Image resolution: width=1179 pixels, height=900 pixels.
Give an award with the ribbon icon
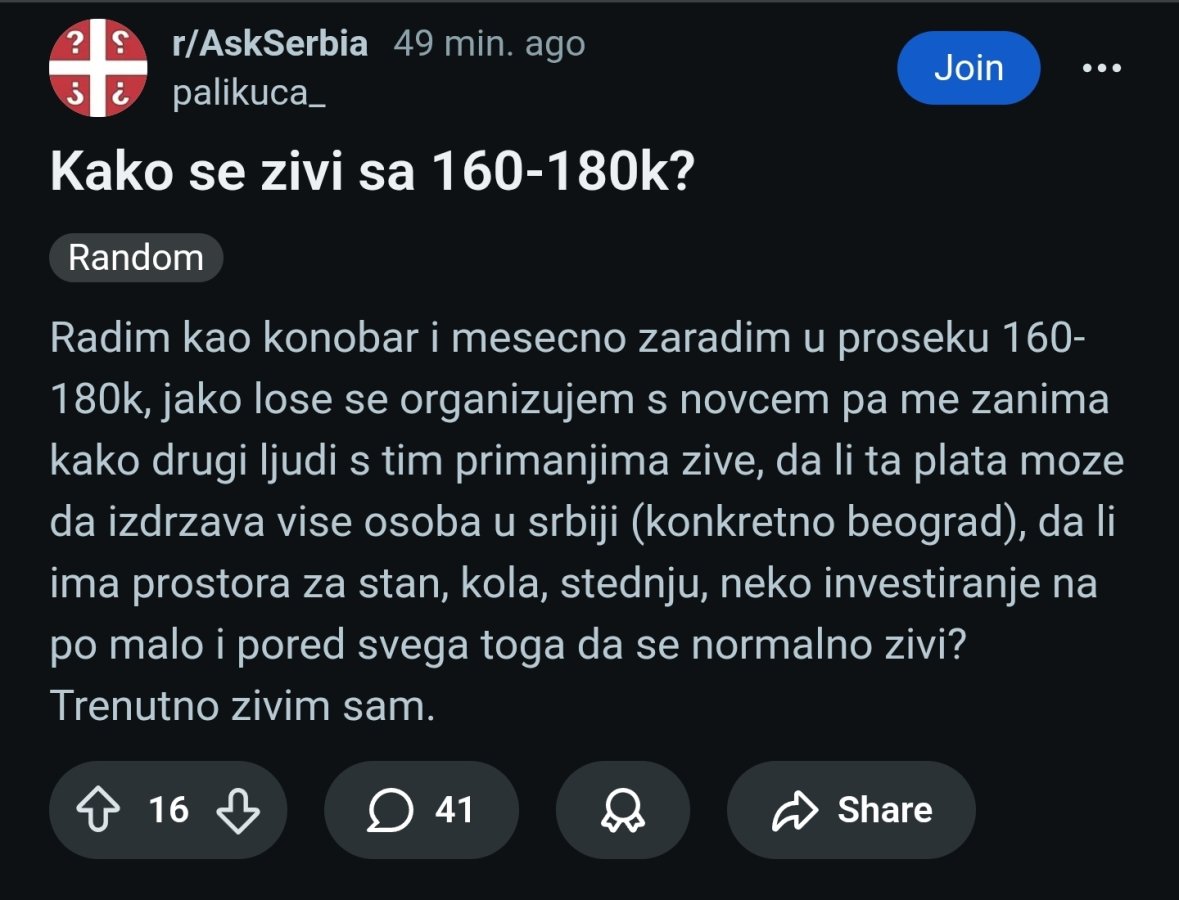point(622,810)
